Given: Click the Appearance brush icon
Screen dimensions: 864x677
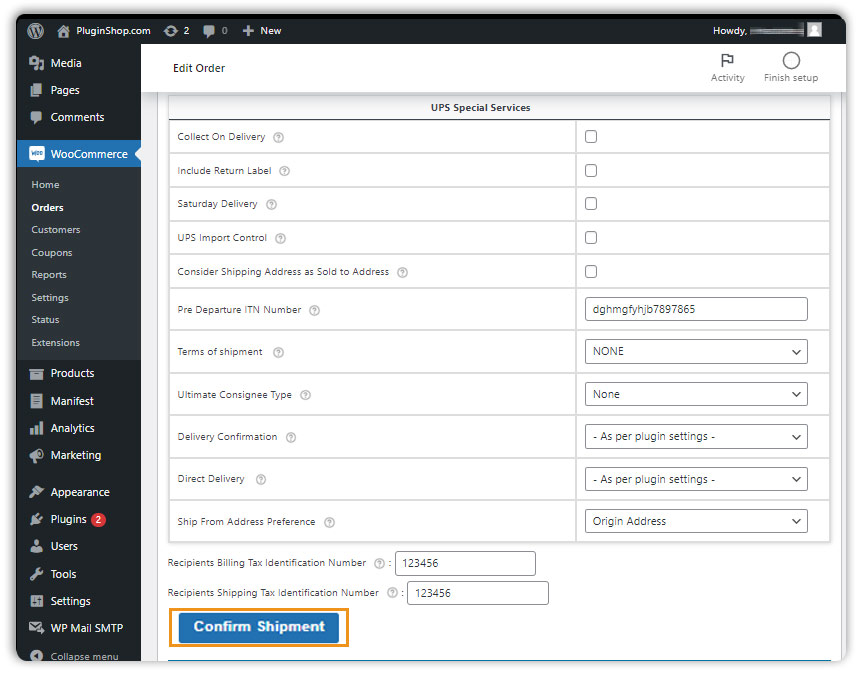Looking at the screenshot, I should pos(36,492).
